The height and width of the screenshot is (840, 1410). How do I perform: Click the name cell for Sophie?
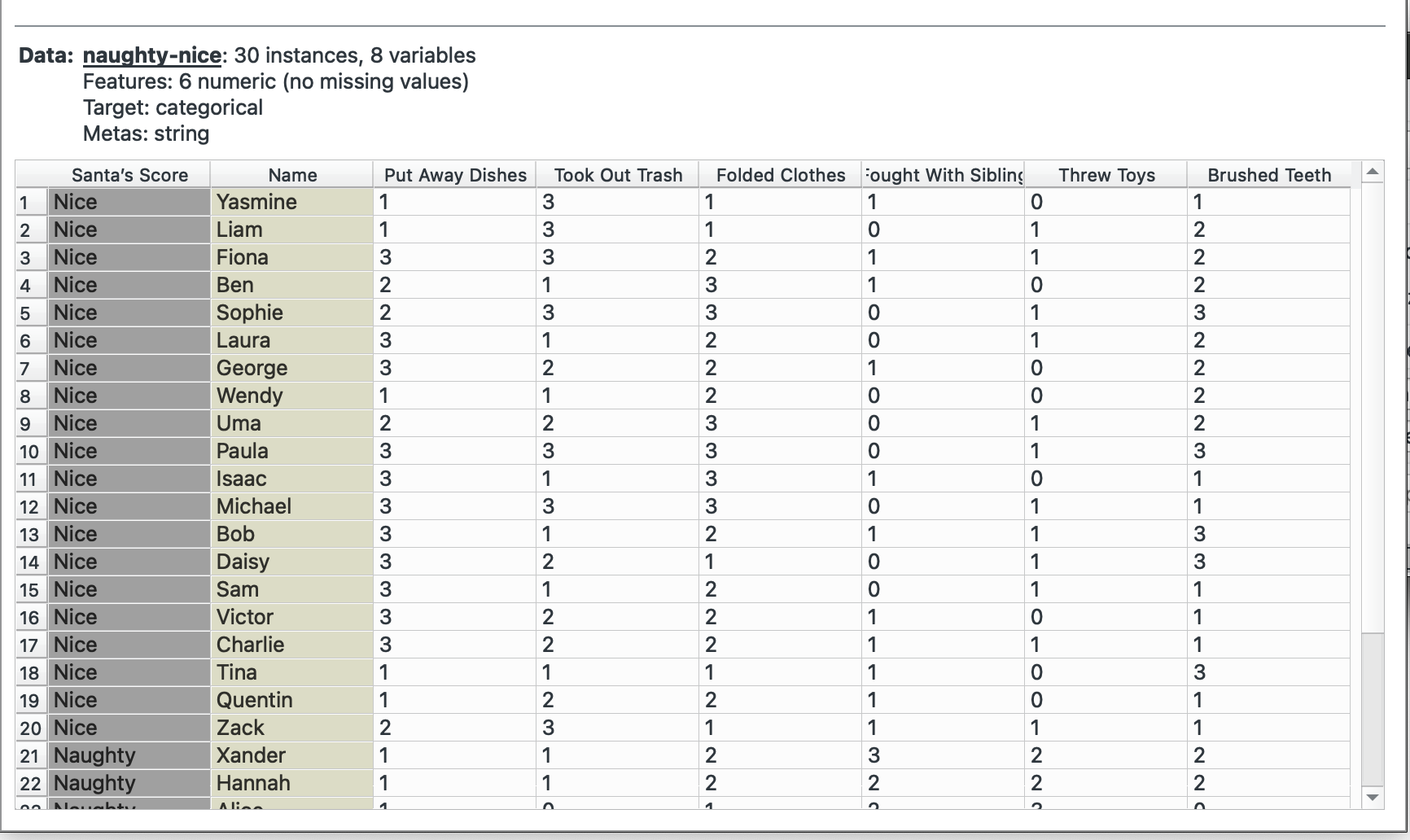[292, 313]
